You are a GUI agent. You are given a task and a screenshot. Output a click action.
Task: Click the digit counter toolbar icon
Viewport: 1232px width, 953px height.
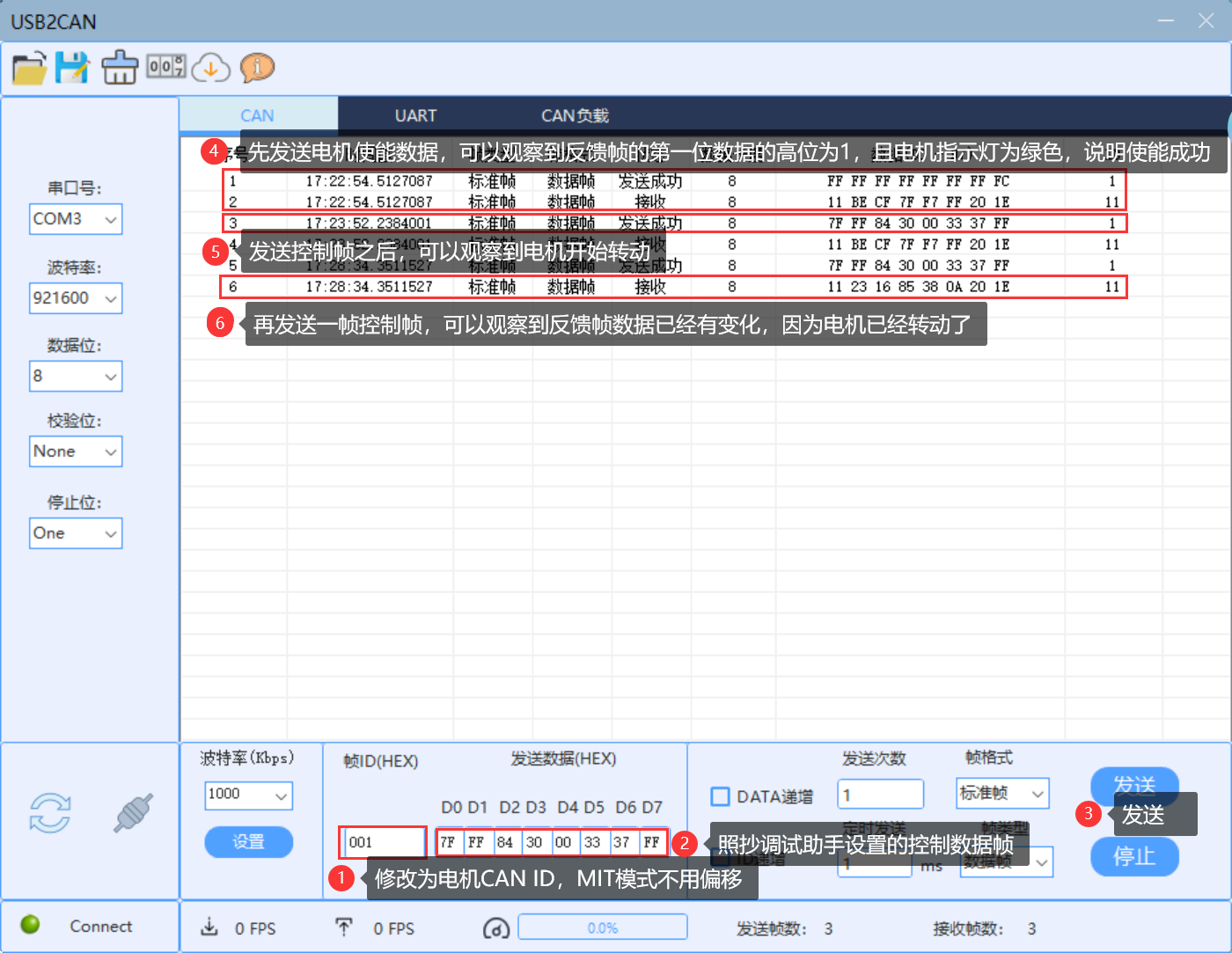(x=166, y=66)
